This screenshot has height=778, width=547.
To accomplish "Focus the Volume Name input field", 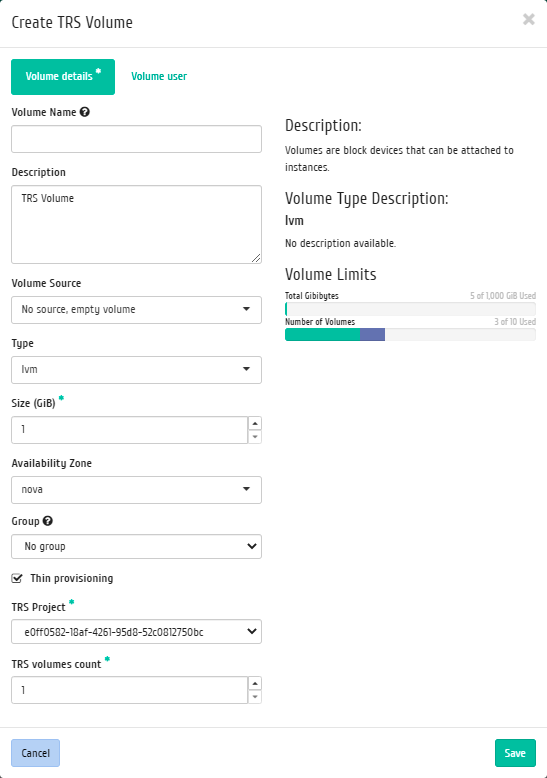I will (137, 139).
